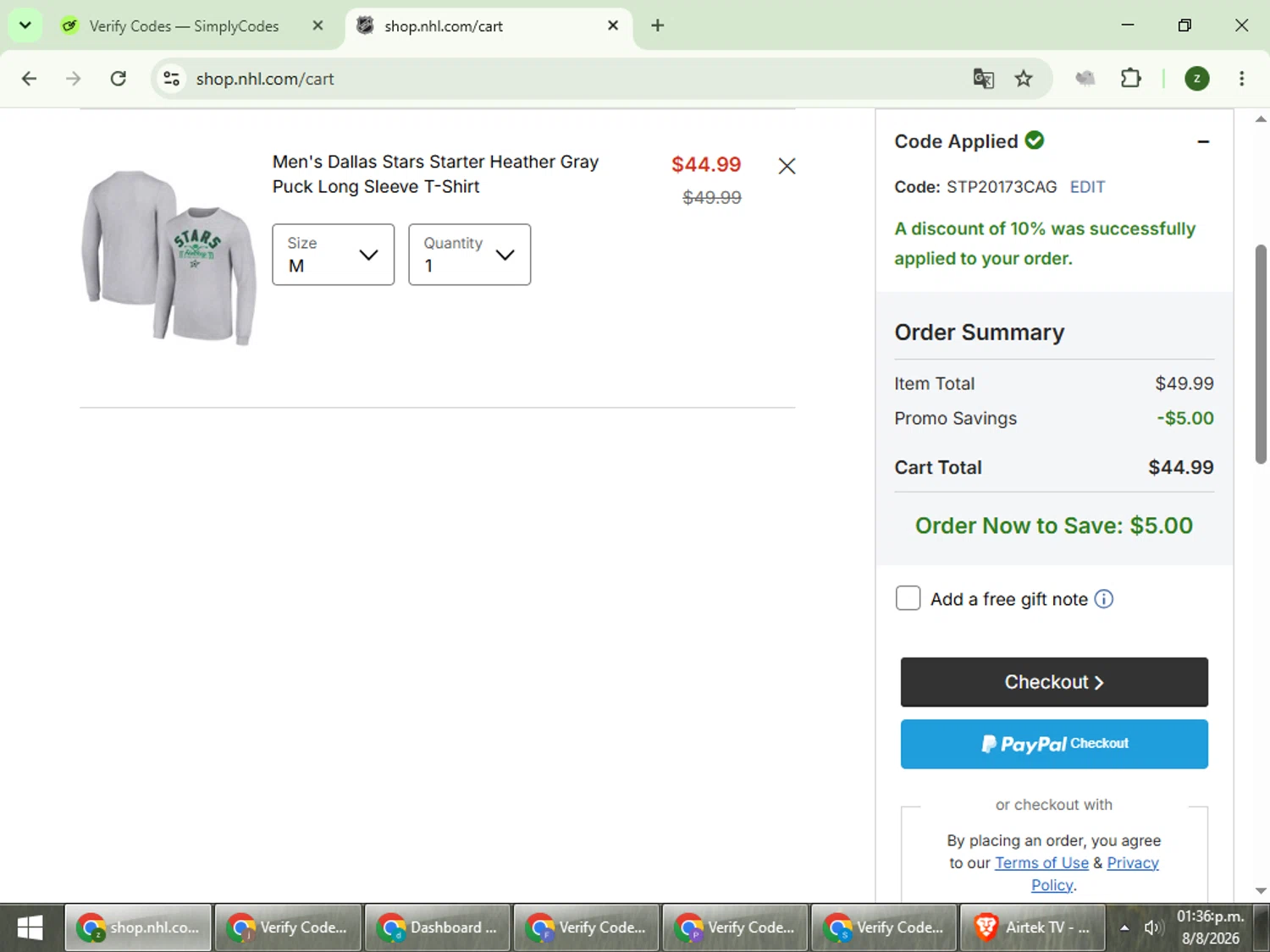View the Dallas Stars T-Shirt product image

(168, 256)
